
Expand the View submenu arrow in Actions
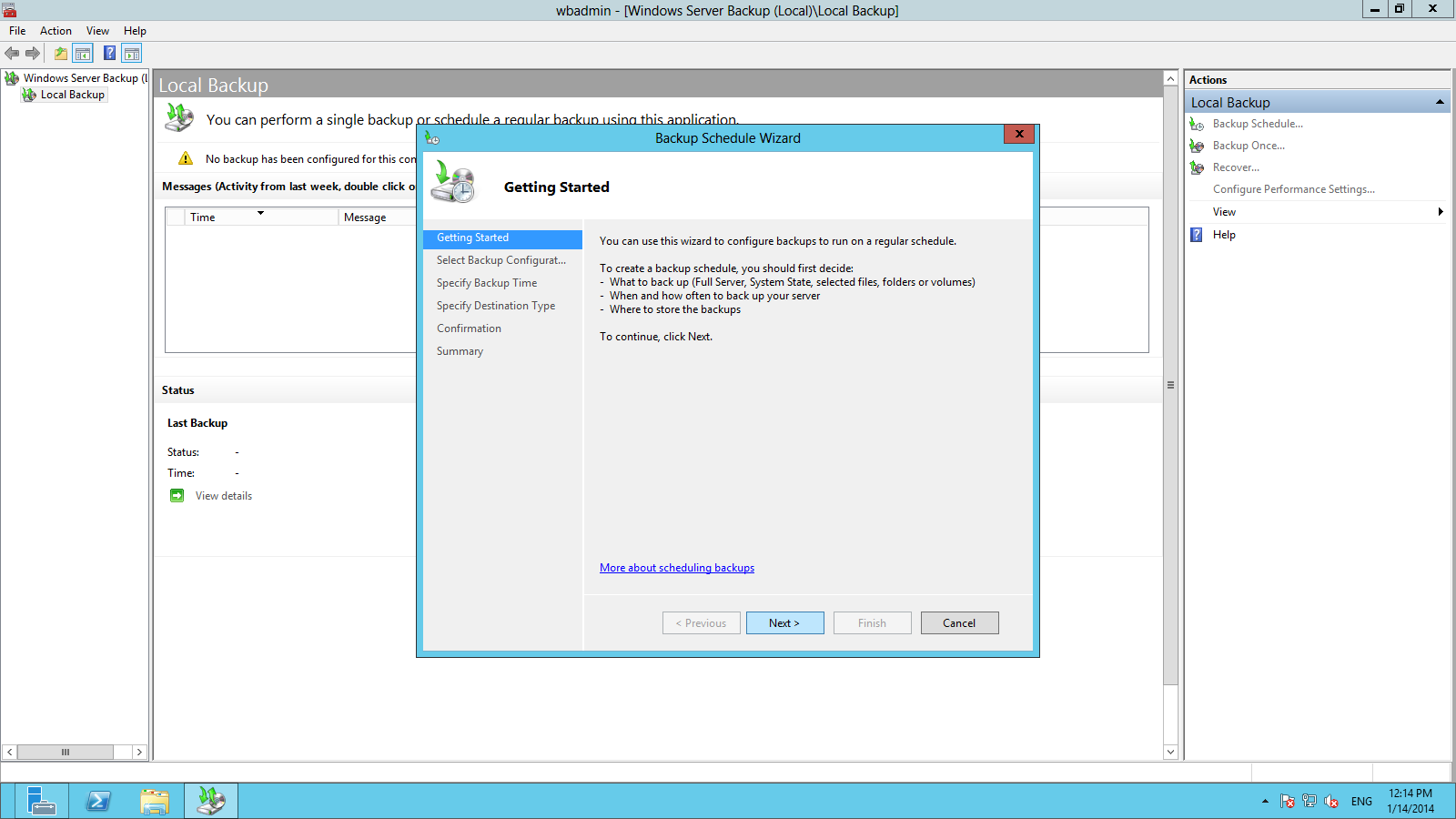(1441, 212)
